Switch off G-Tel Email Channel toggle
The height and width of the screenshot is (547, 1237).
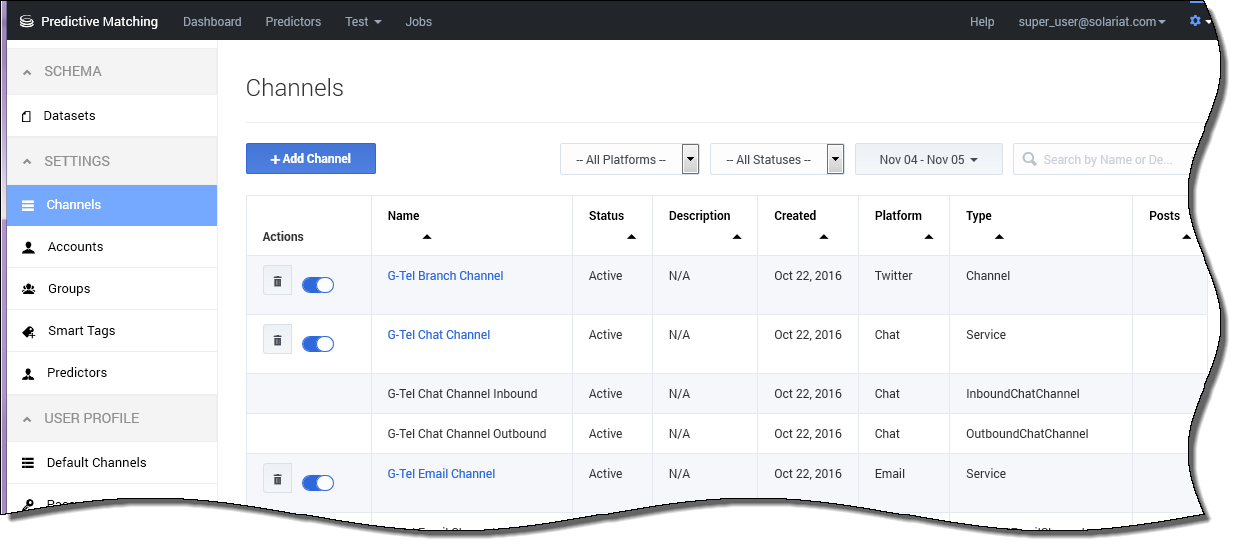point(318,483)
